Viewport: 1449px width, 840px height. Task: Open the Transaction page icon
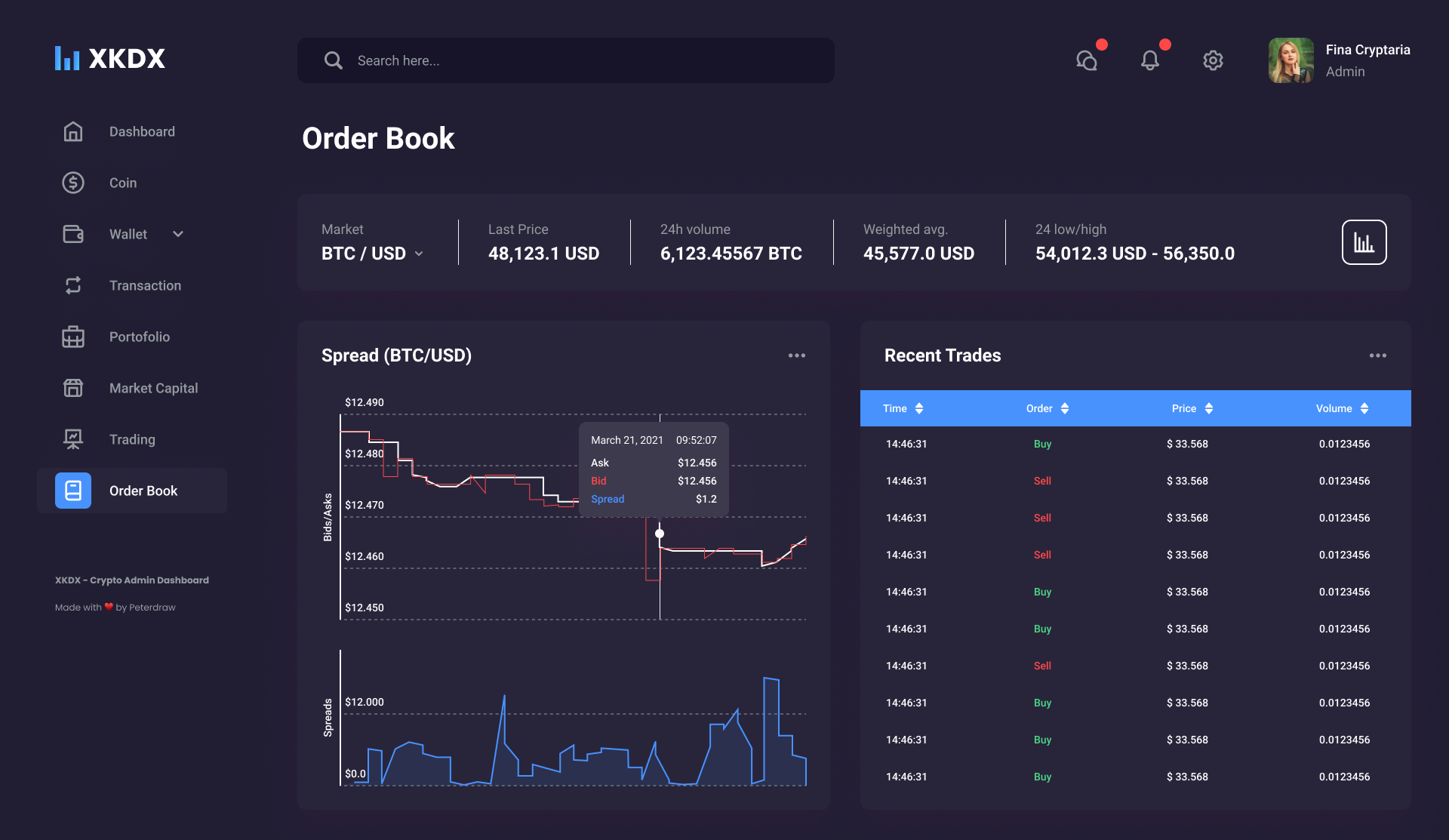pyautogui.click(x=73, y=285)
